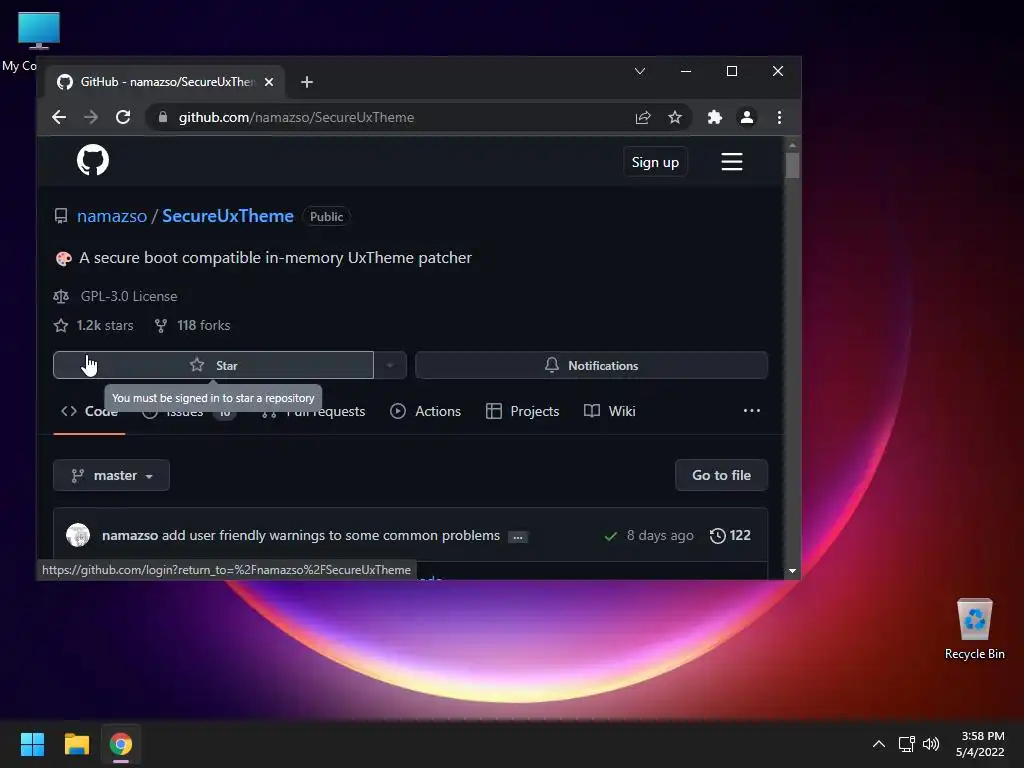Image resolution: width=1024 pixels, height=768 pixels.
Task: Open File Explorer from the taskbar
Action: coord(76,744)
